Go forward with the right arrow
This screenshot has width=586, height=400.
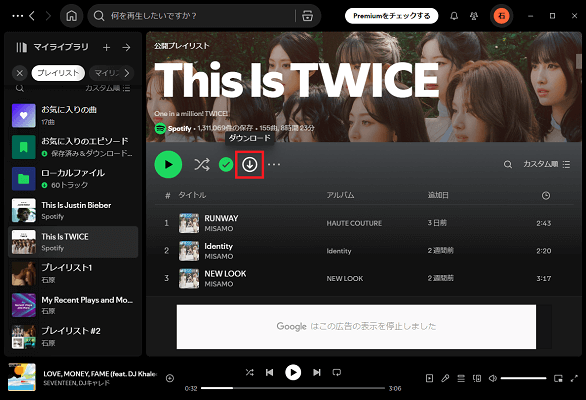pos(48,16)
